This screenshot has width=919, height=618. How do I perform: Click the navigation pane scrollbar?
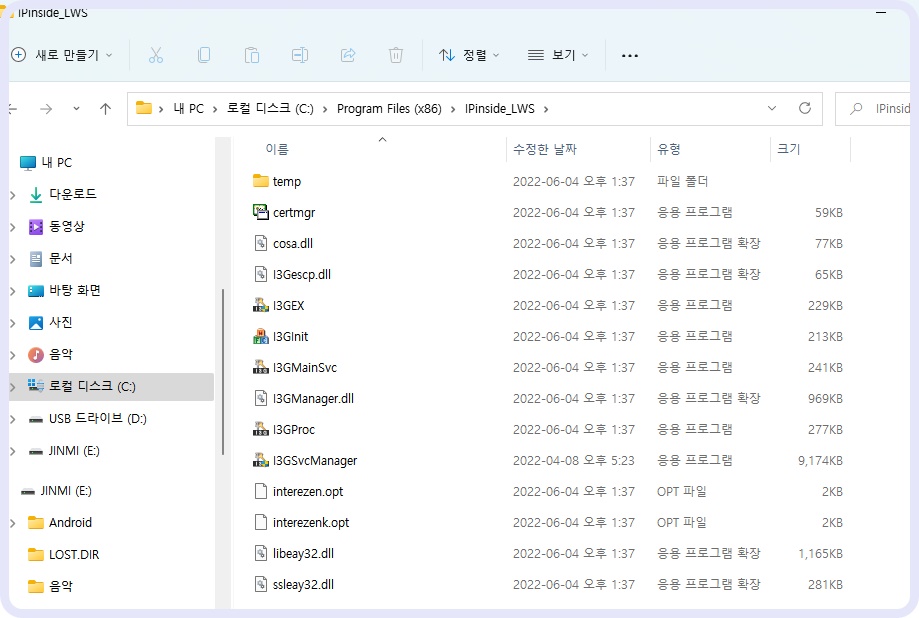point(223,372)
